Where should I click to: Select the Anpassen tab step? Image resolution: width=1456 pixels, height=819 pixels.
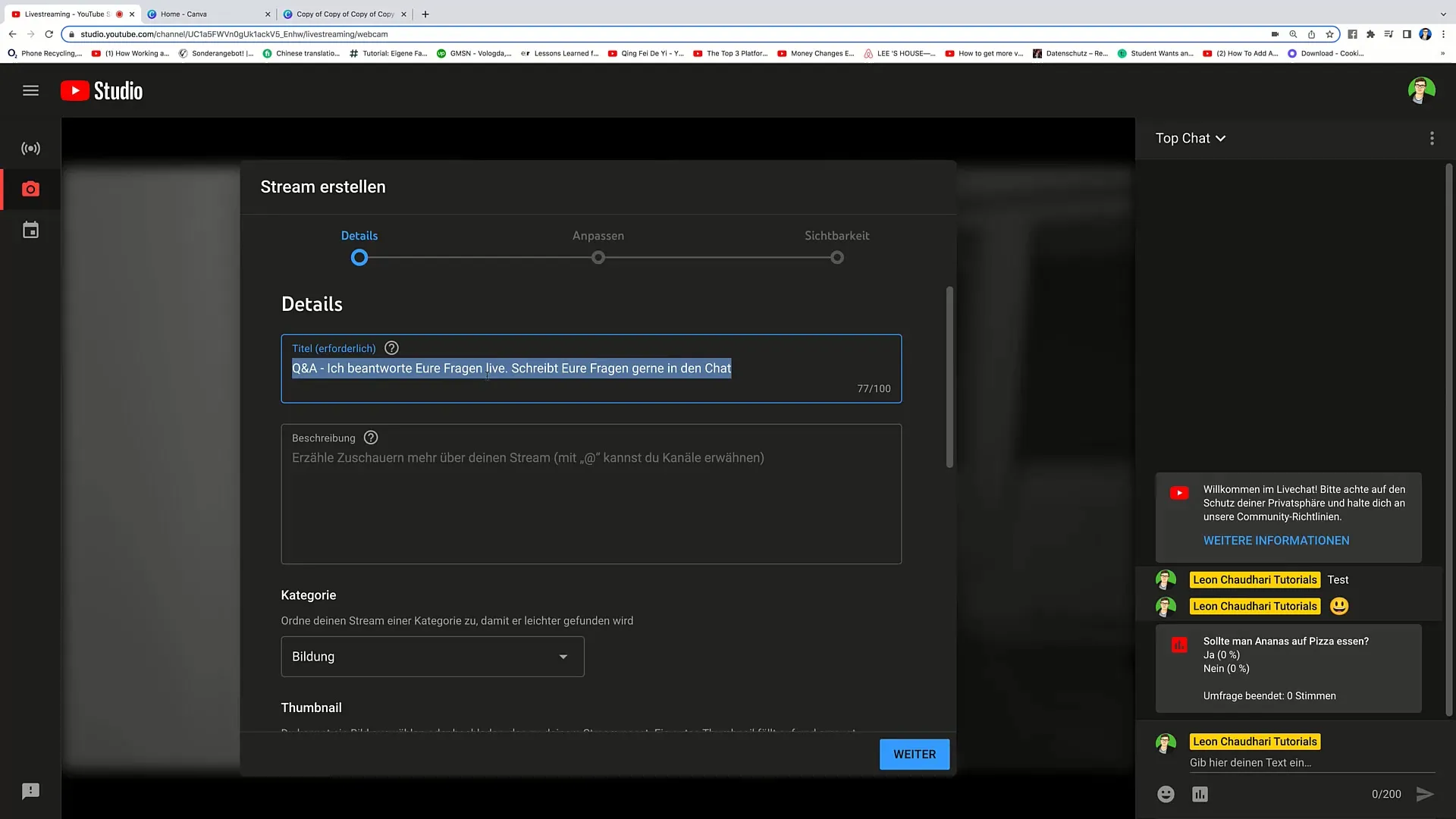click(598, 244)
